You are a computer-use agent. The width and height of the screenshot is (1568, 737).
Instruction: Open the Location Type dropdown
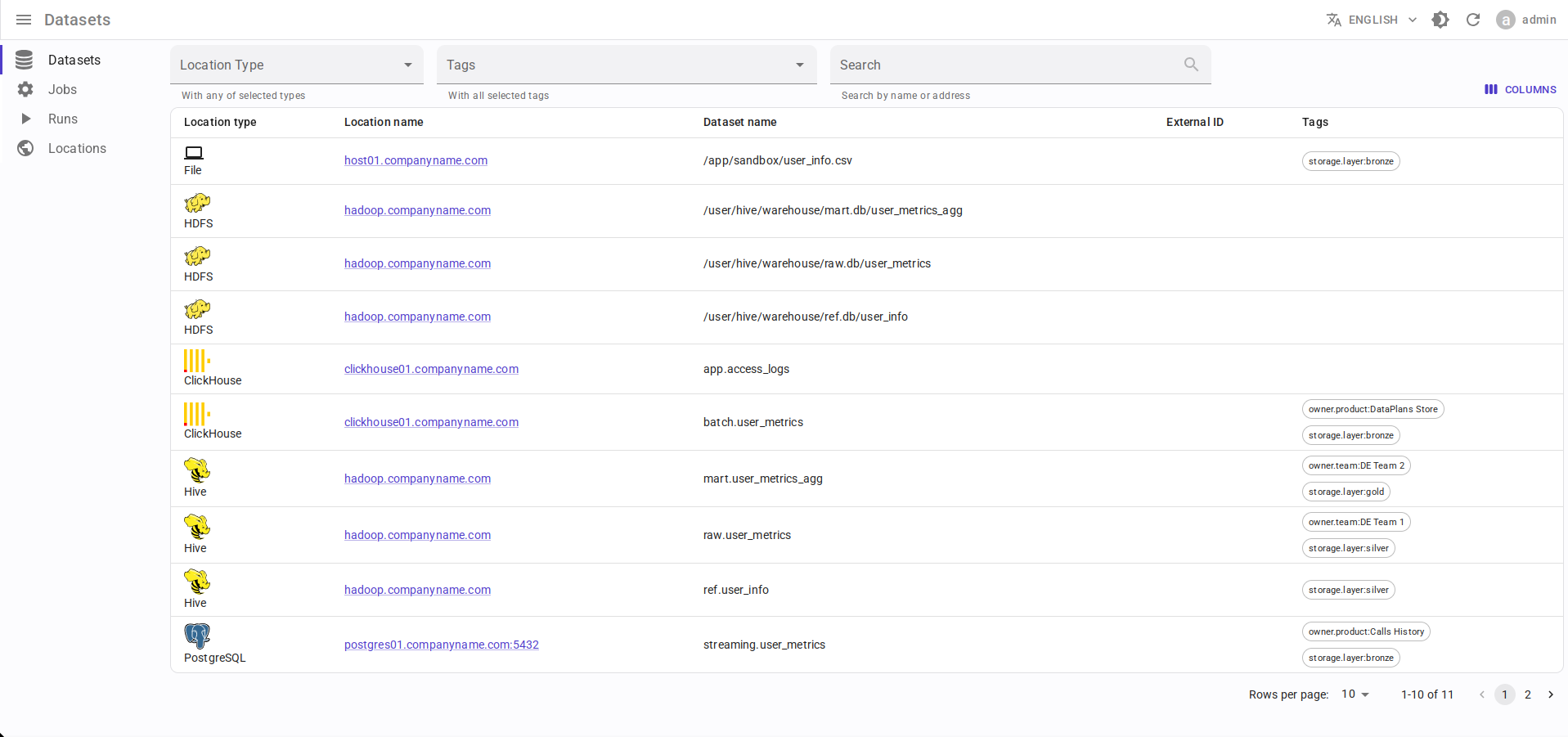[x=297, y=65]
